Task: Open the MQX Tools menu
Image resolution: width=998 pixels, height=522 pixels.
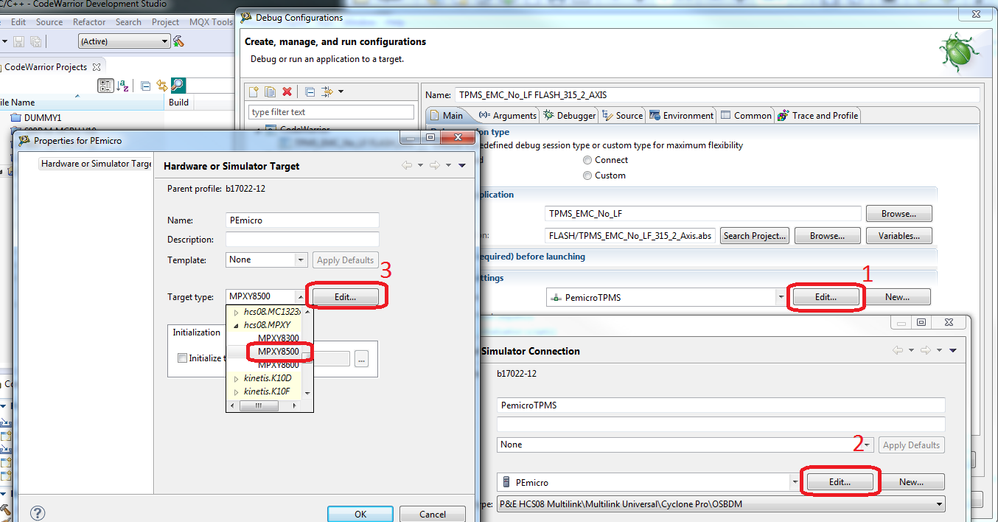Action: pos(211,22)
